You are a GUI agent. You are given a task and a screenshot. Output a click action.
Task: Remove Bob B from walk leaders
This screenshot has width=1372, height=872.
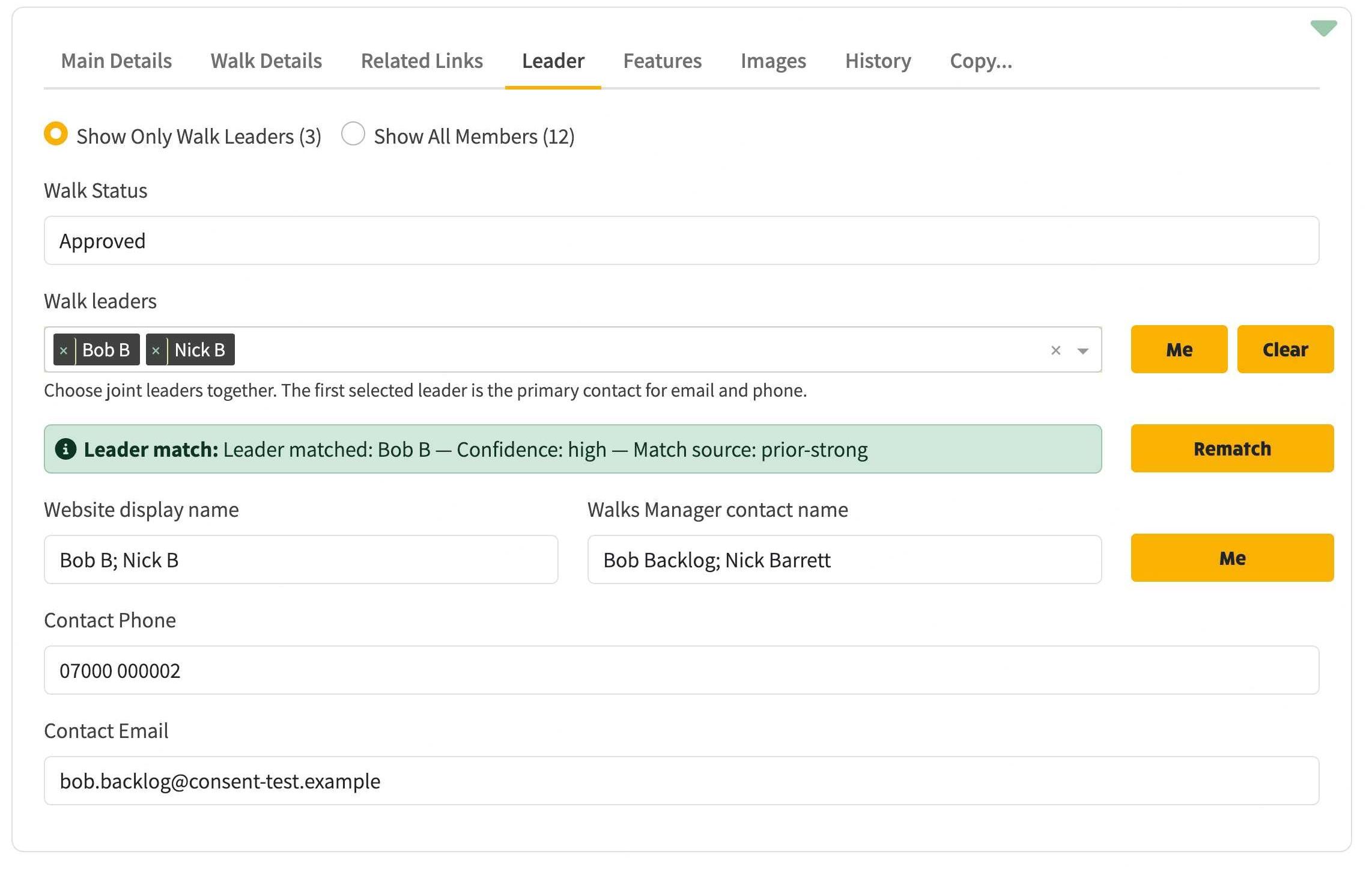pyautogui.click(x=64, y=350)
